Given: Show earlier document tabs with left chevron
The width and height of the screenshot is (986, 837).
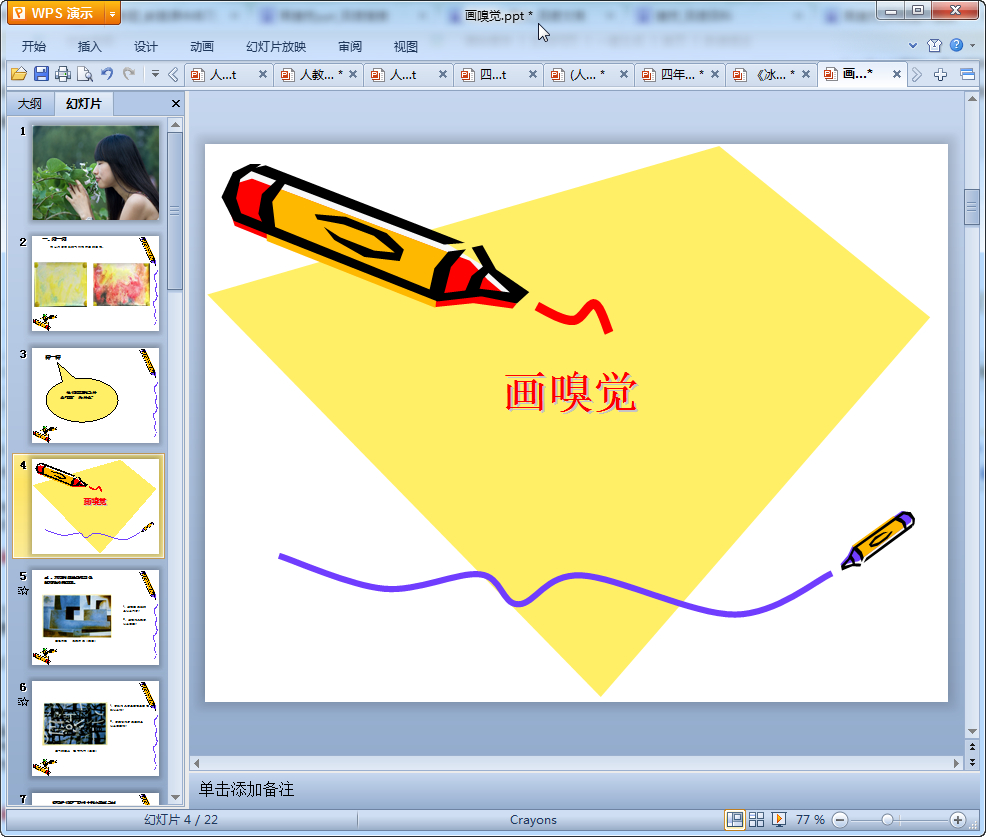Looking at the screenshot, I should pos(174,75).
